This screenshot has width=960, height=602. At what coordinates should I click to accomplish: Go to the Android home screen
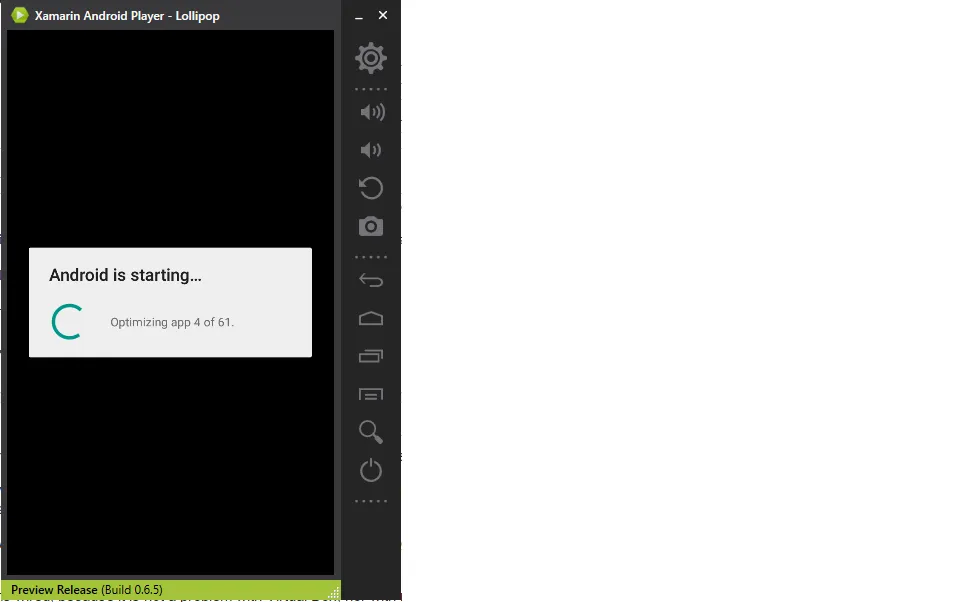370,318
